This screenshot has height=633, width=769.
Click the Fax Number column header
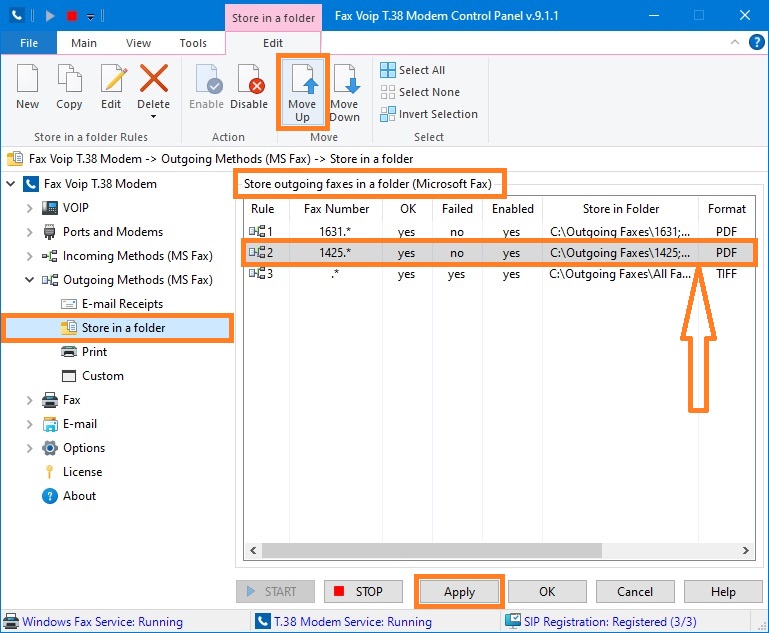coord(336,209)
